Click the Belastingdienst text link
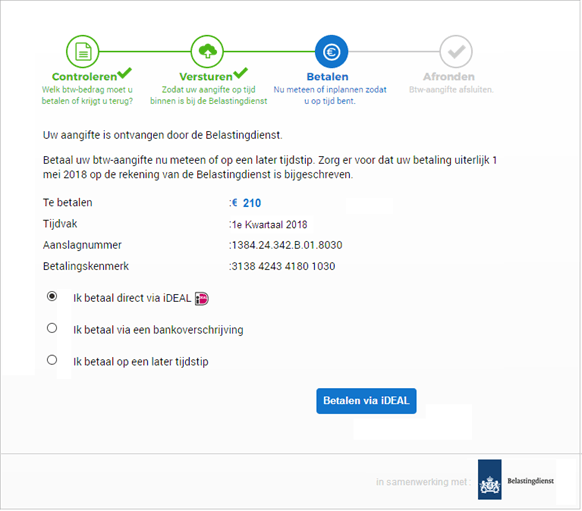582x511 pixels. 530,481
